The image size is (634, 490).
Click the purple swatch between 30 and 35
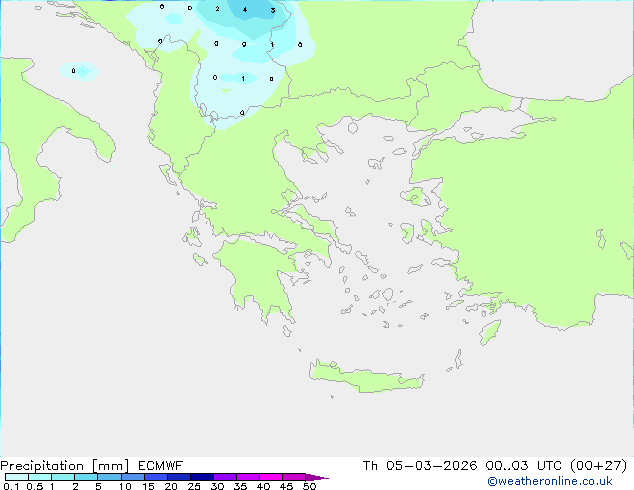225,477
